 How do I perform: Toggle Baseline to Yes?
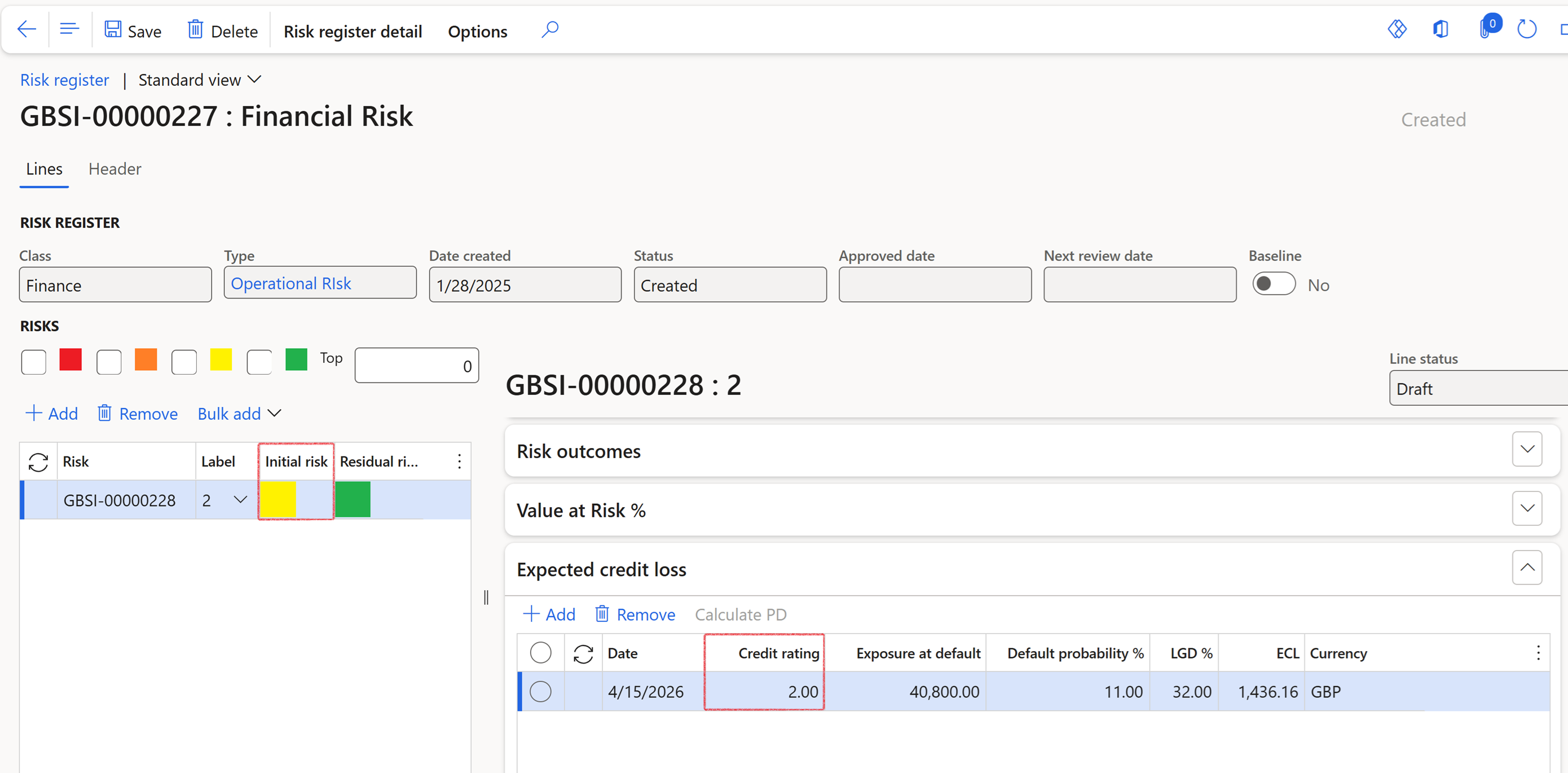coord(1274,284)
